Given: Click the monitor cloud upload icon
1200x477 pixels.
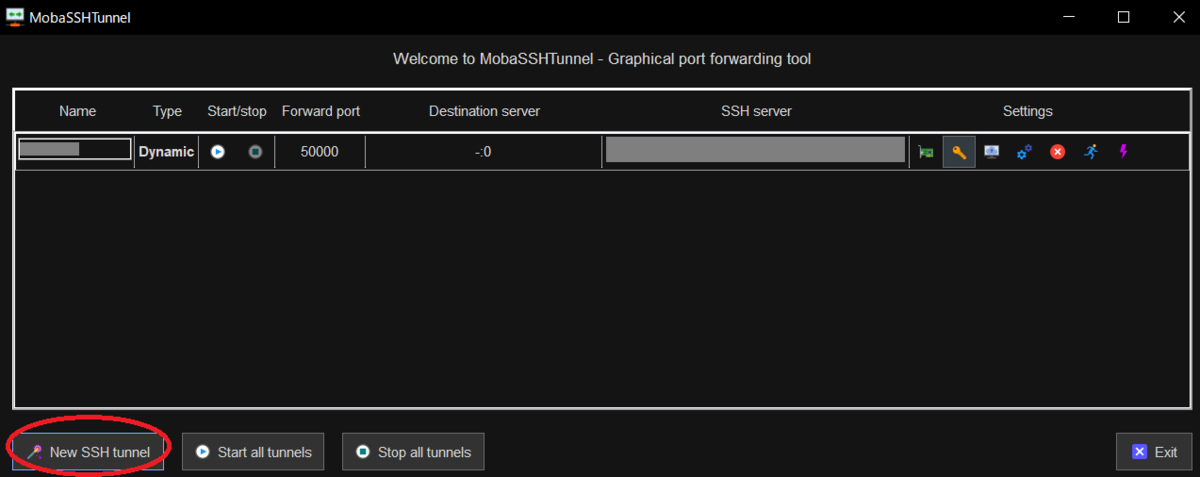Looking at the screenshot, I should click(x=992, y=152).
